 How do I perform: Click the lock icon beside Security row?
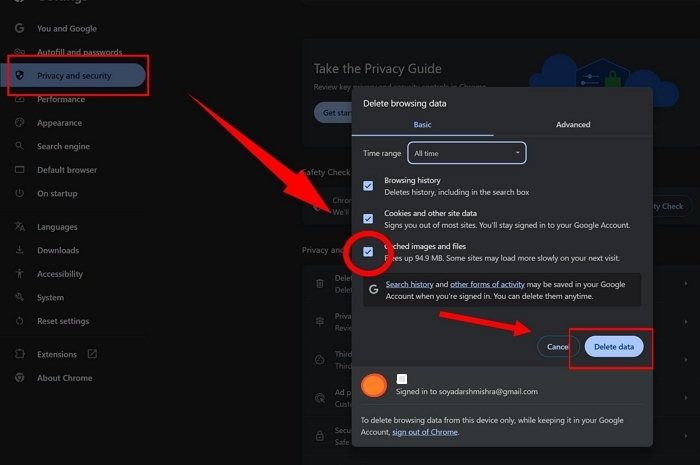[320, 436]
